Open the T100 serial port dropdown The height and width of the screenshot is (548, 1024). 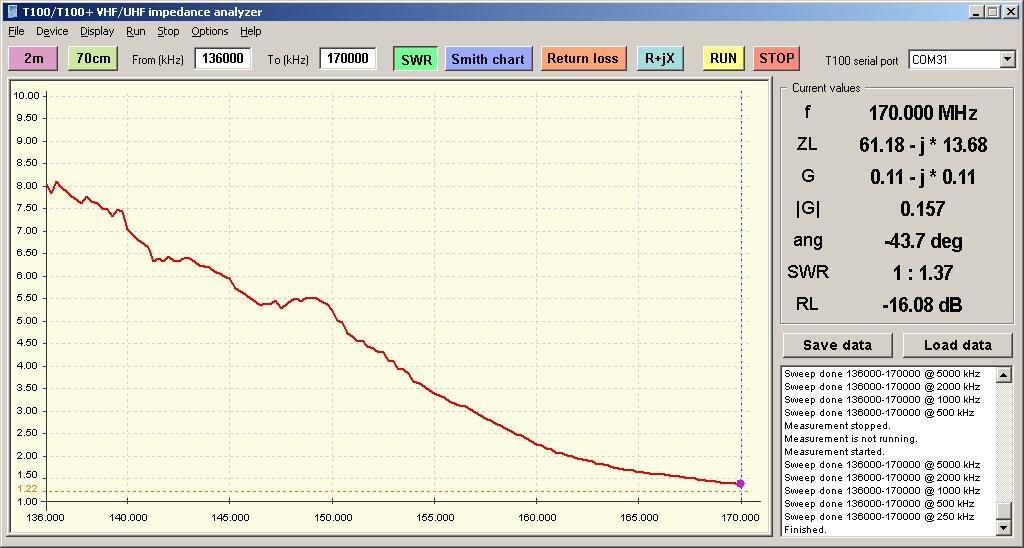click(1006, 60)
